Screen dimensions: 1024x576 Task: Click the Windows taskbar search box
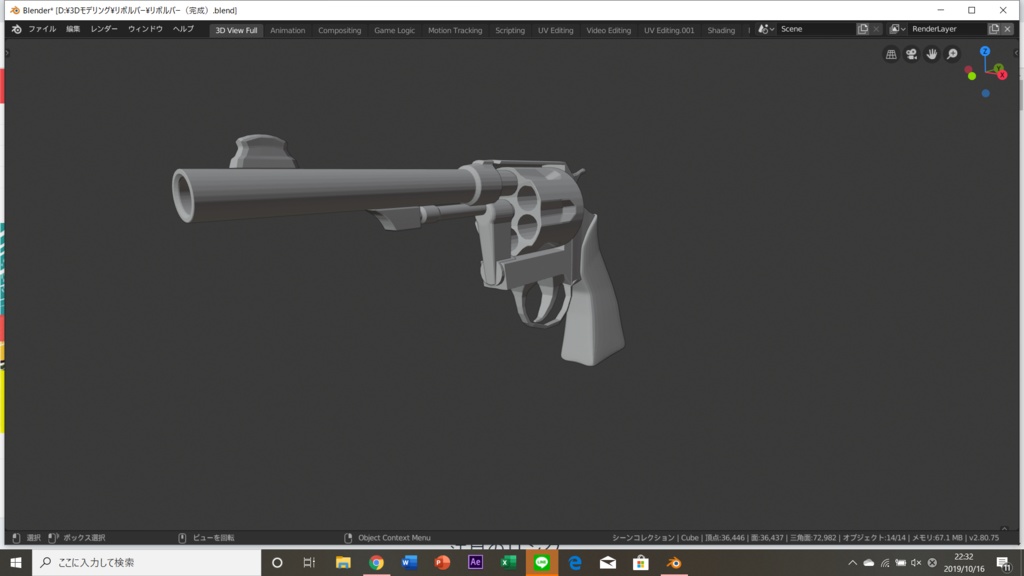click(146, 562)
